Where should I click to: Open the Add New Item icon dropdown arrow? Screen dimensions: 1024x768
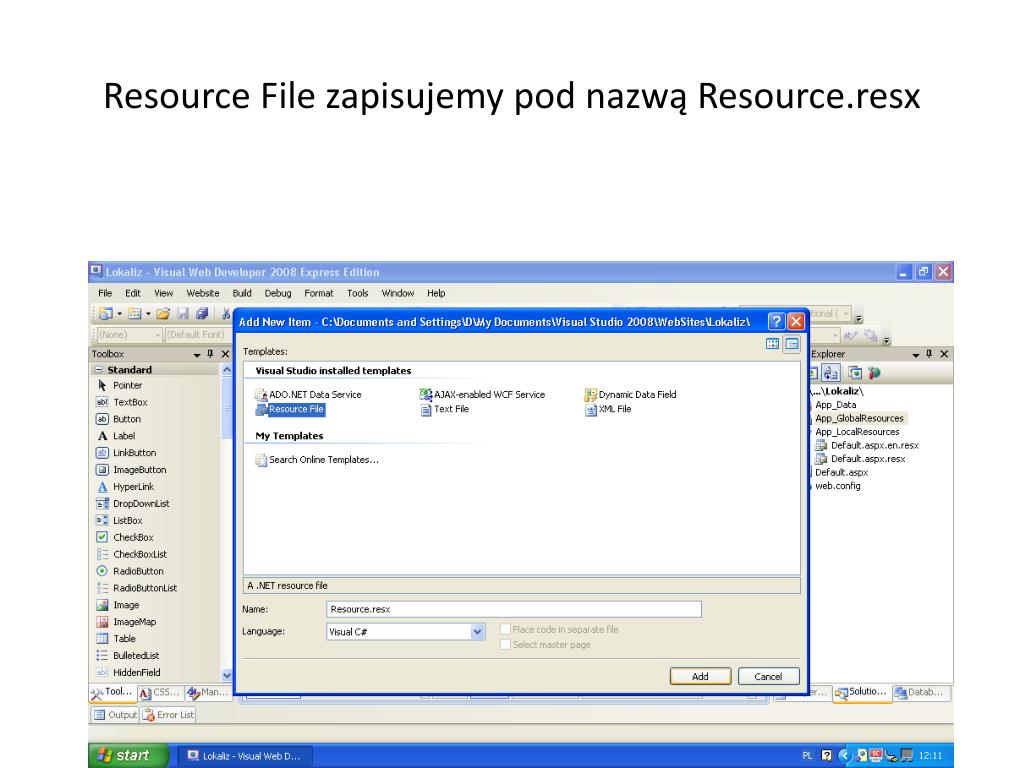coord(148,314)
